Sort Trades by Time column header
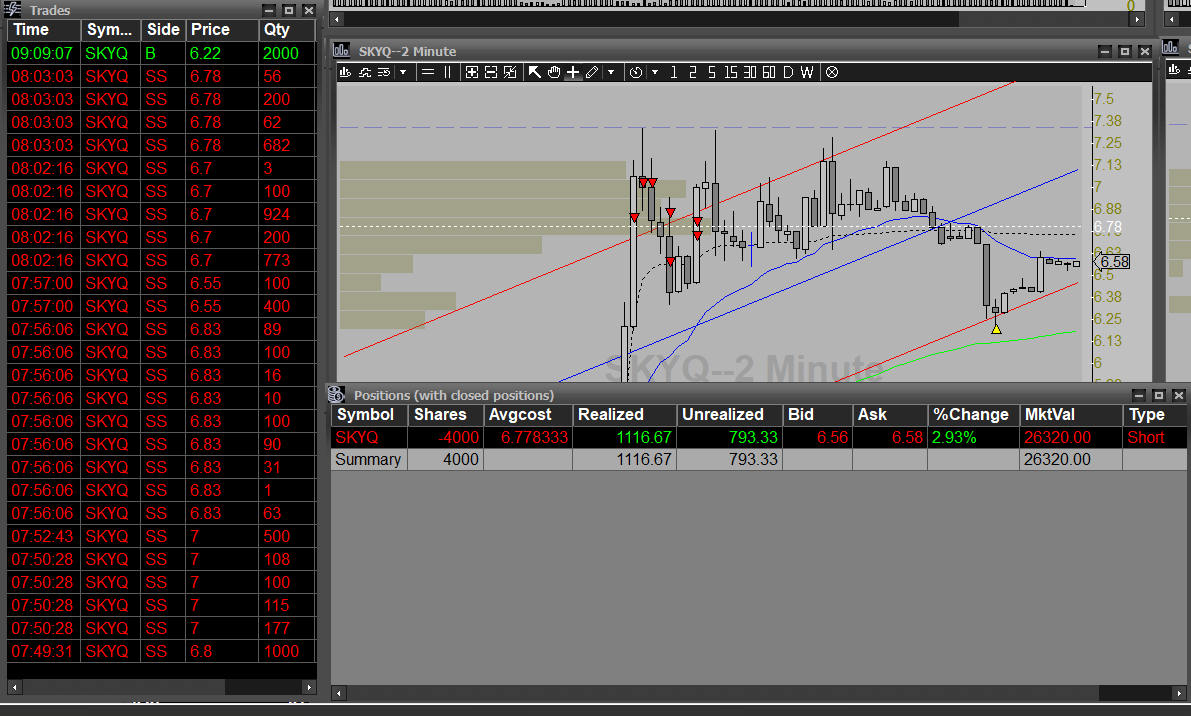The width and height of the screenshot is (1191, 716). tap(43, 30)
